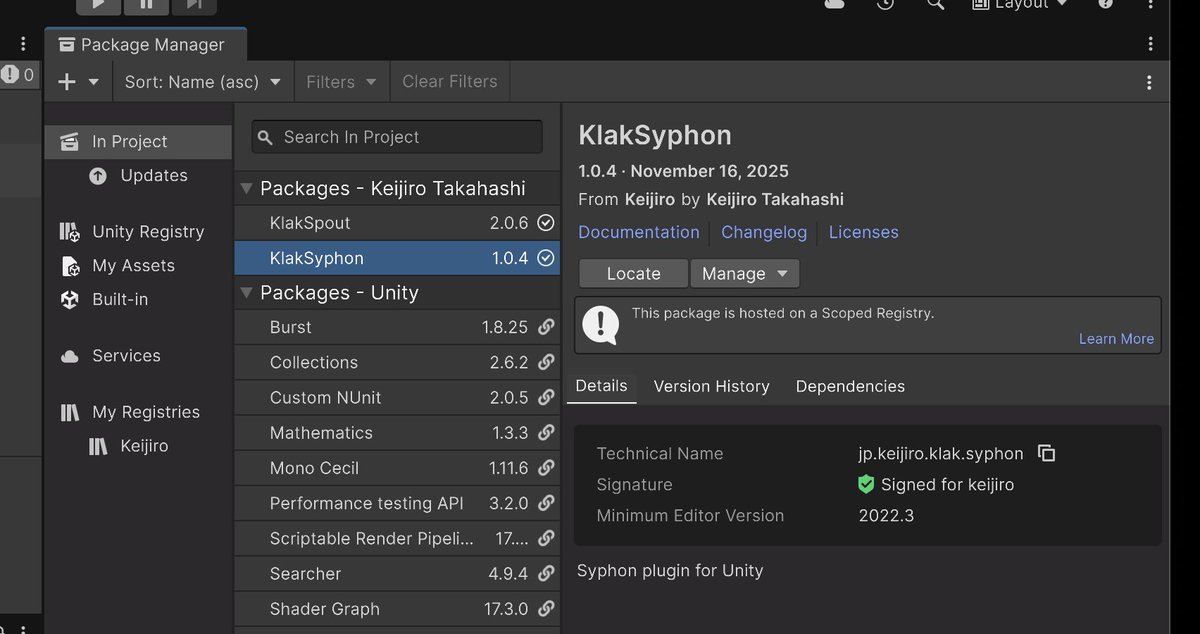
Task: Click the global search magnifier icon
Action: 935,5
